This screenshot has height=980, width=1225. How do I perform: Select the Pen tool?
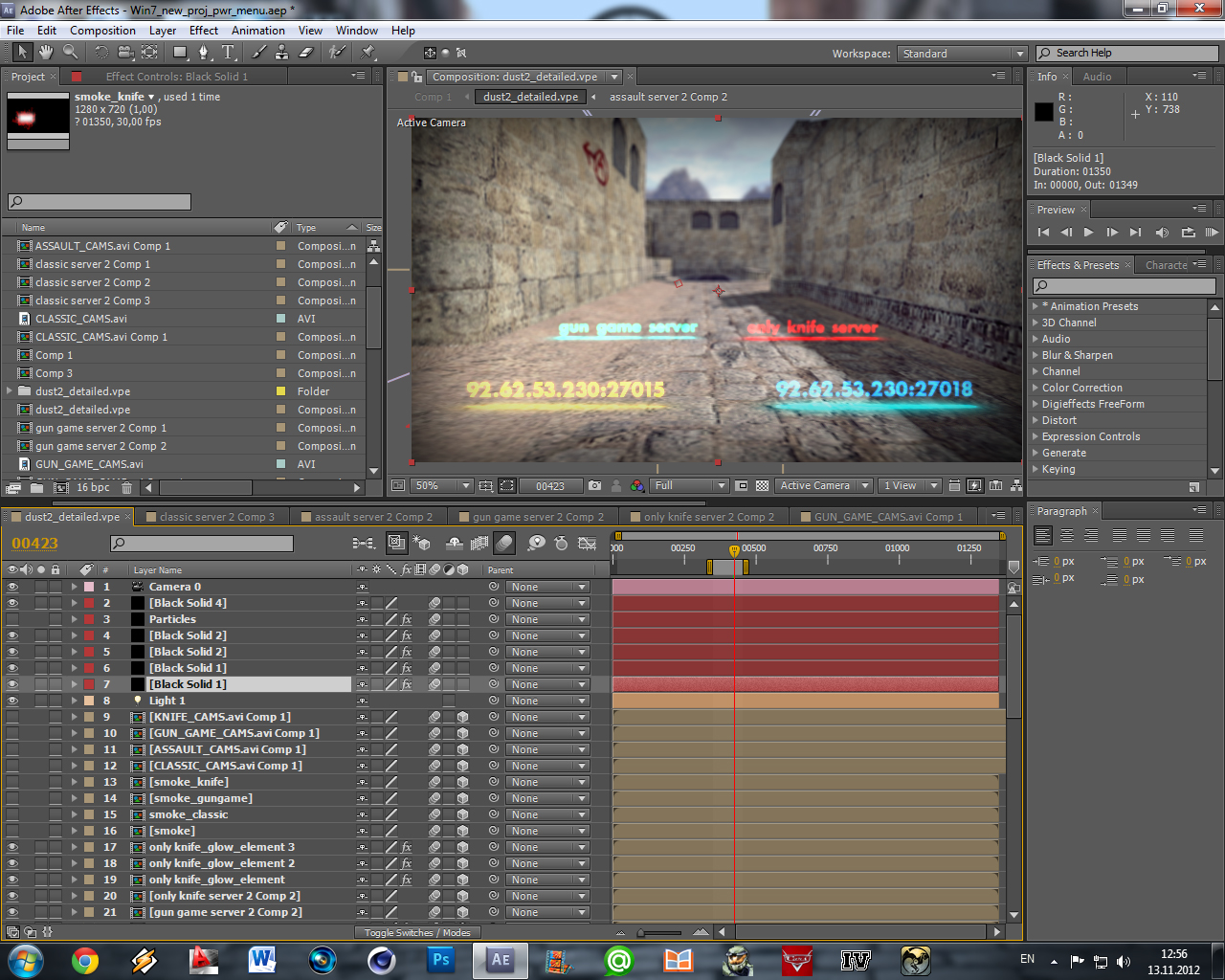(x=205, y=52)
